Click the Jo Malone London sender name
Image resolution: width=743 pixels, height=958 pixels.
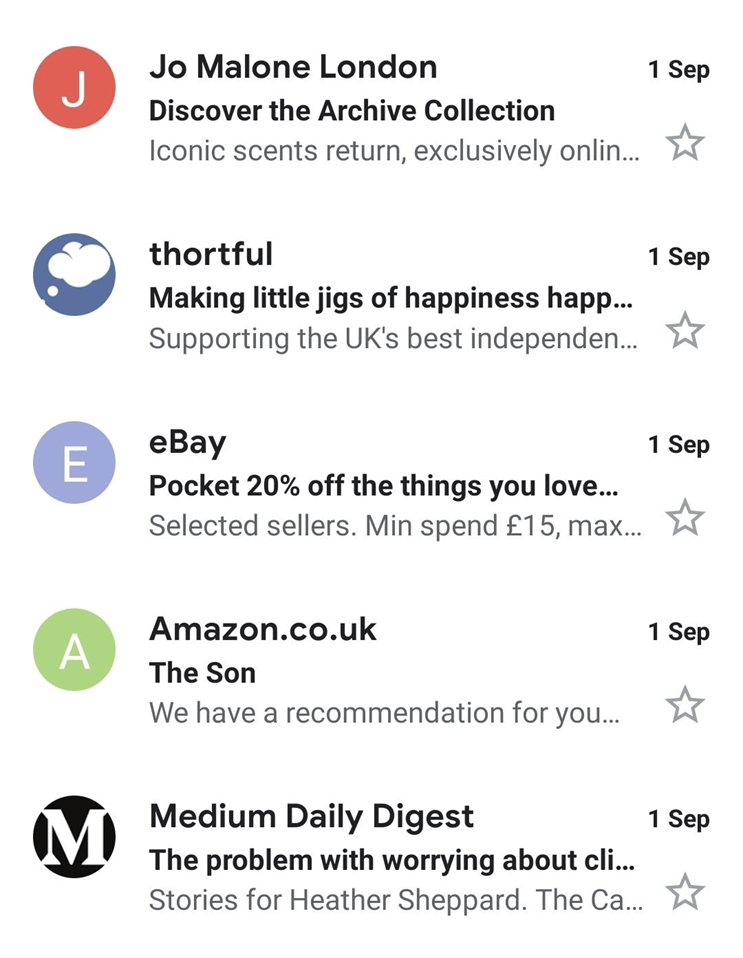(x=293, y=68)
